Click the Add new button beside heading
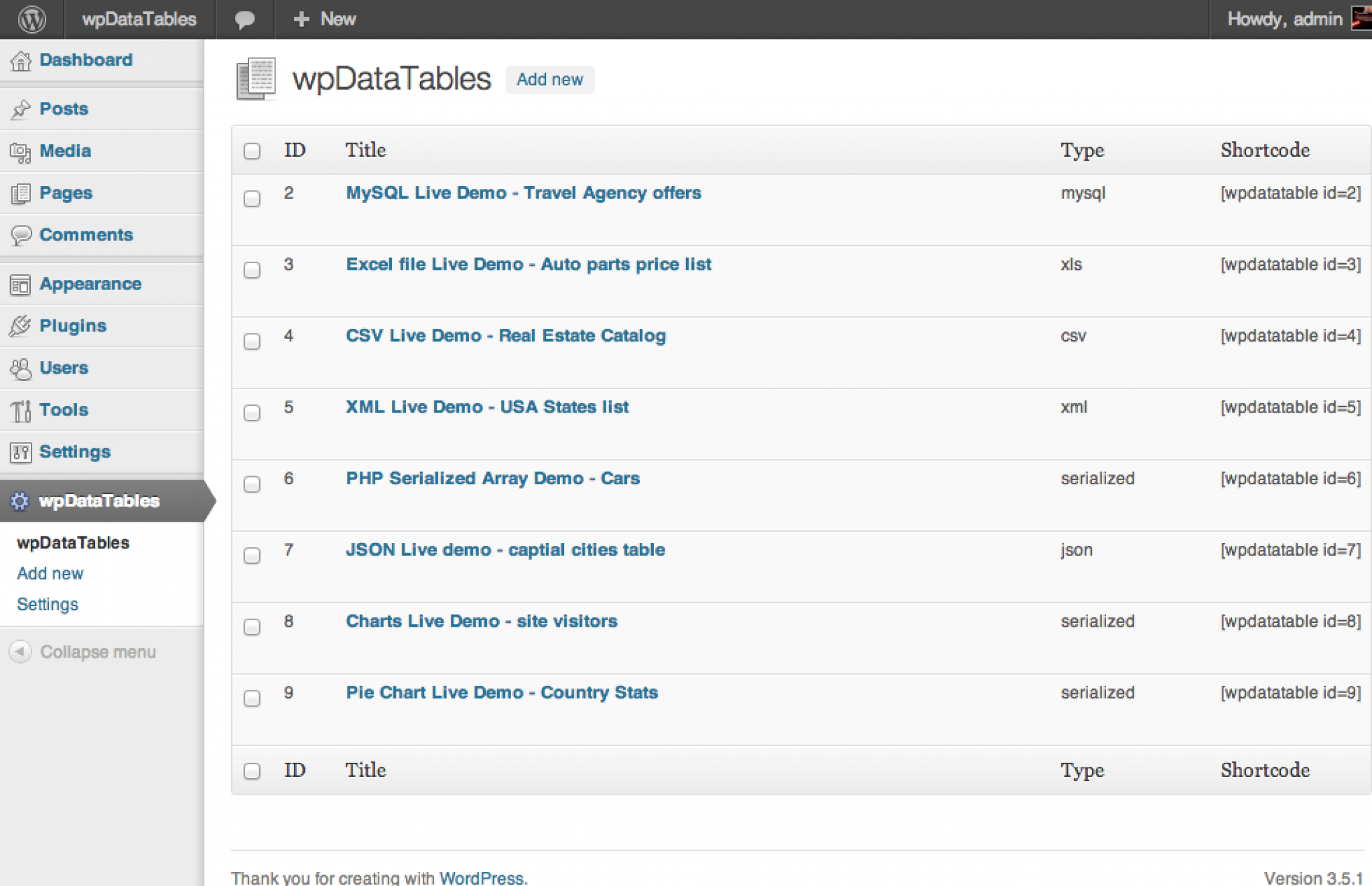1372x886 pixels. pos(549,80)
